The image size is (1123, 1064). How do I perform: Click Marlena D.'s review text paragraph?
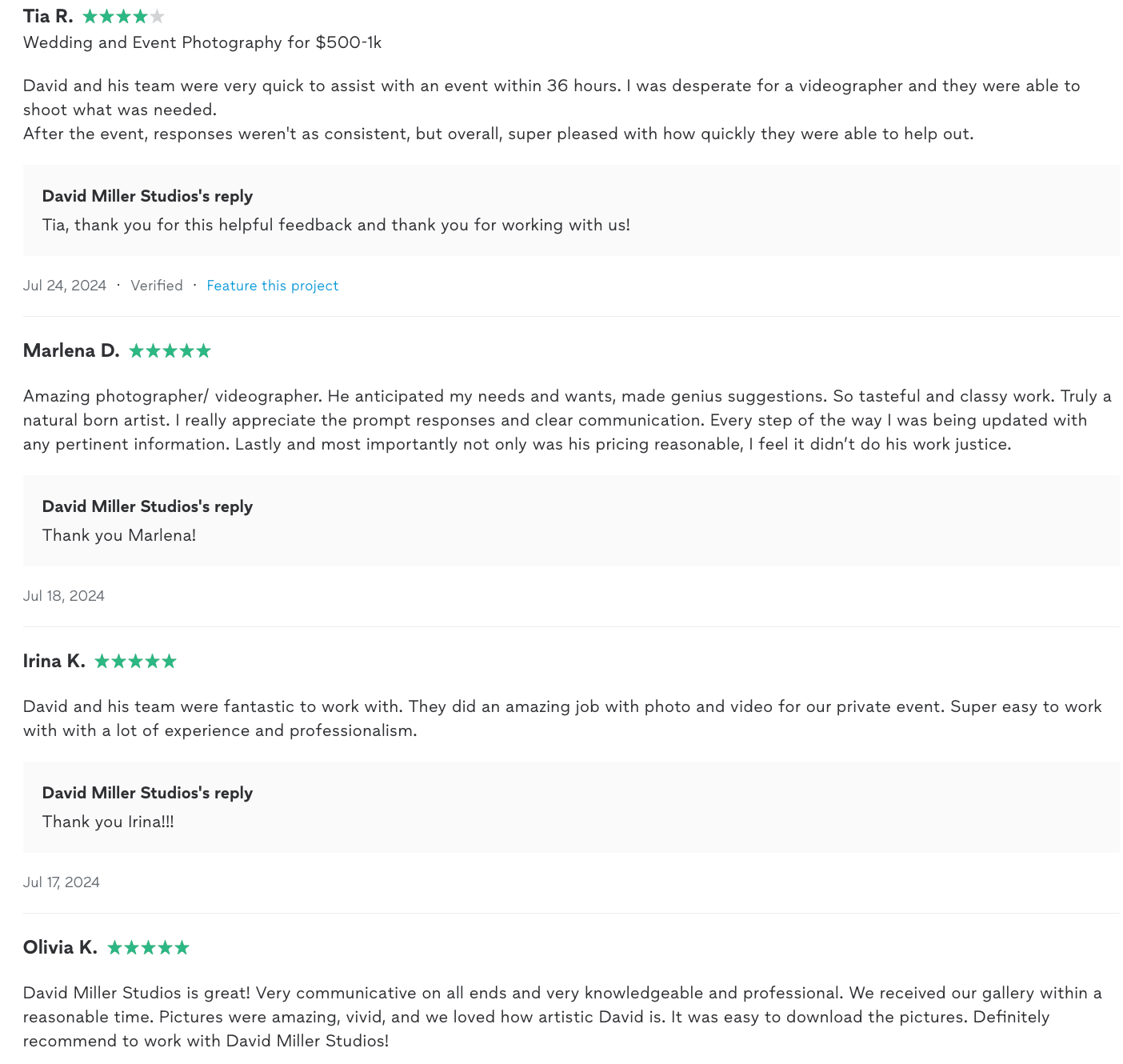tap(561, 420)
